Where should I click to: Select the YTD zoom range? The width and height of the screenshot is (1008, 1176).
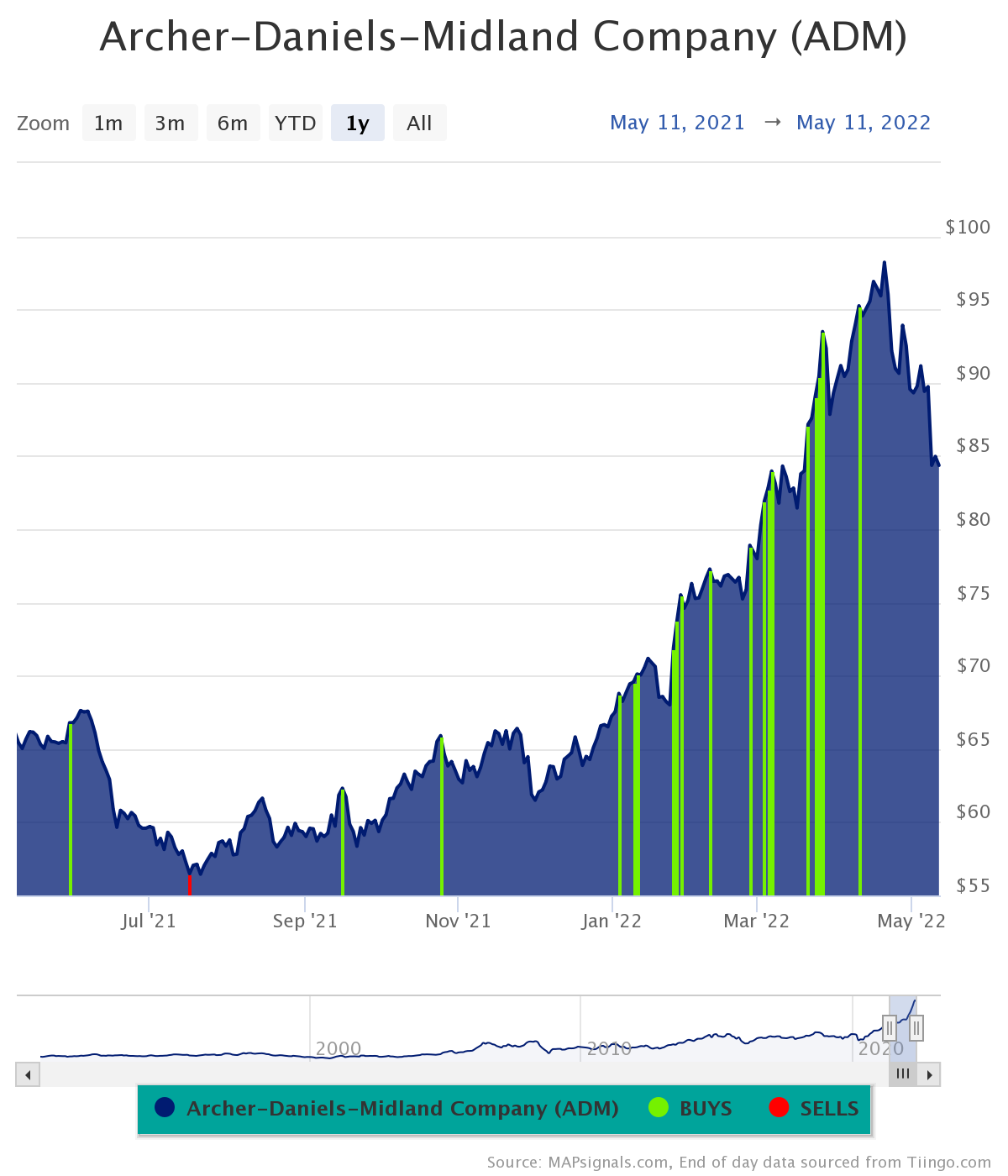click(295, 123)
